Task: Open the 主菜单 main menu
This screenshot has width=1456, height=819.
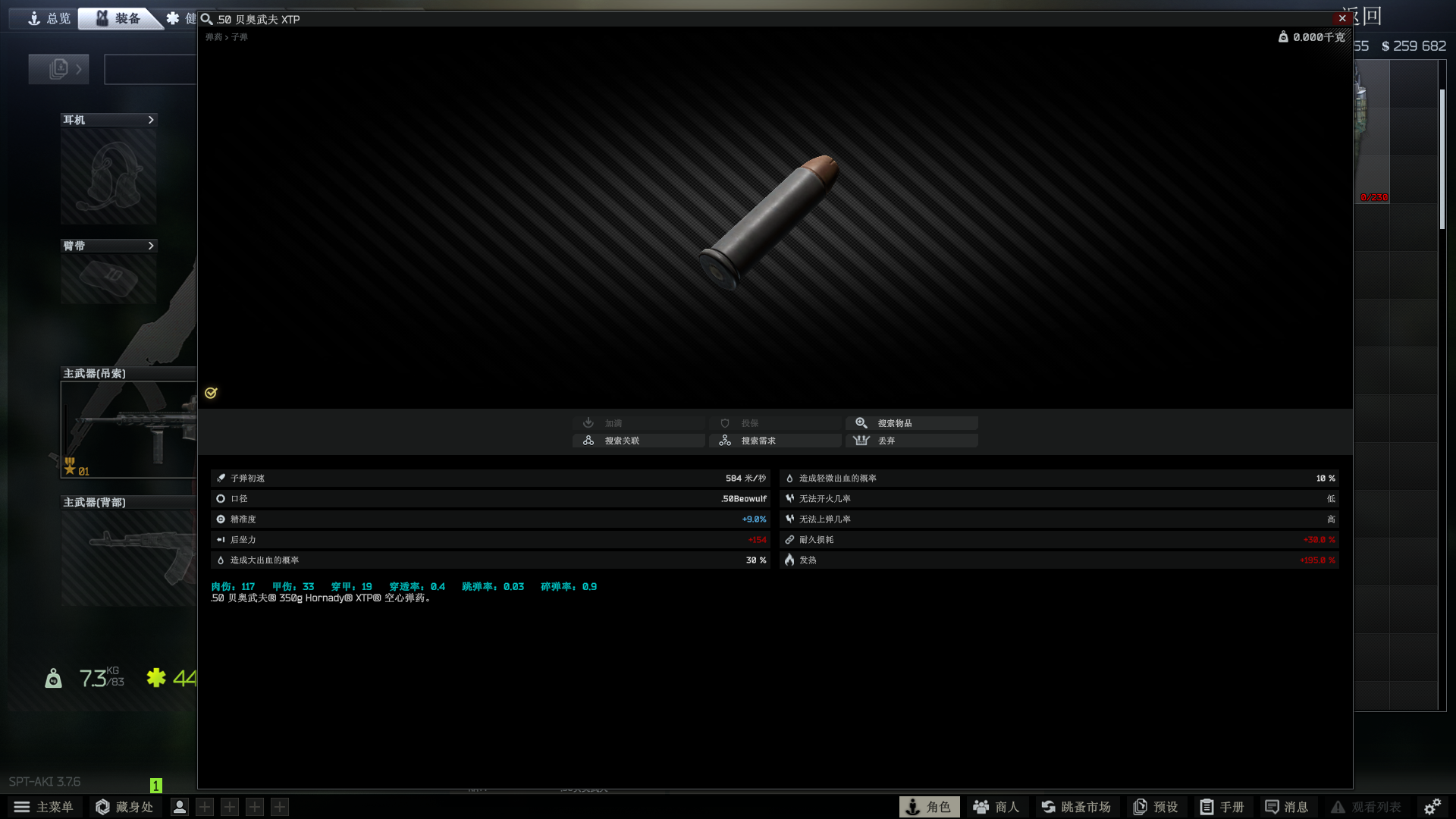Action: (44, 807)
